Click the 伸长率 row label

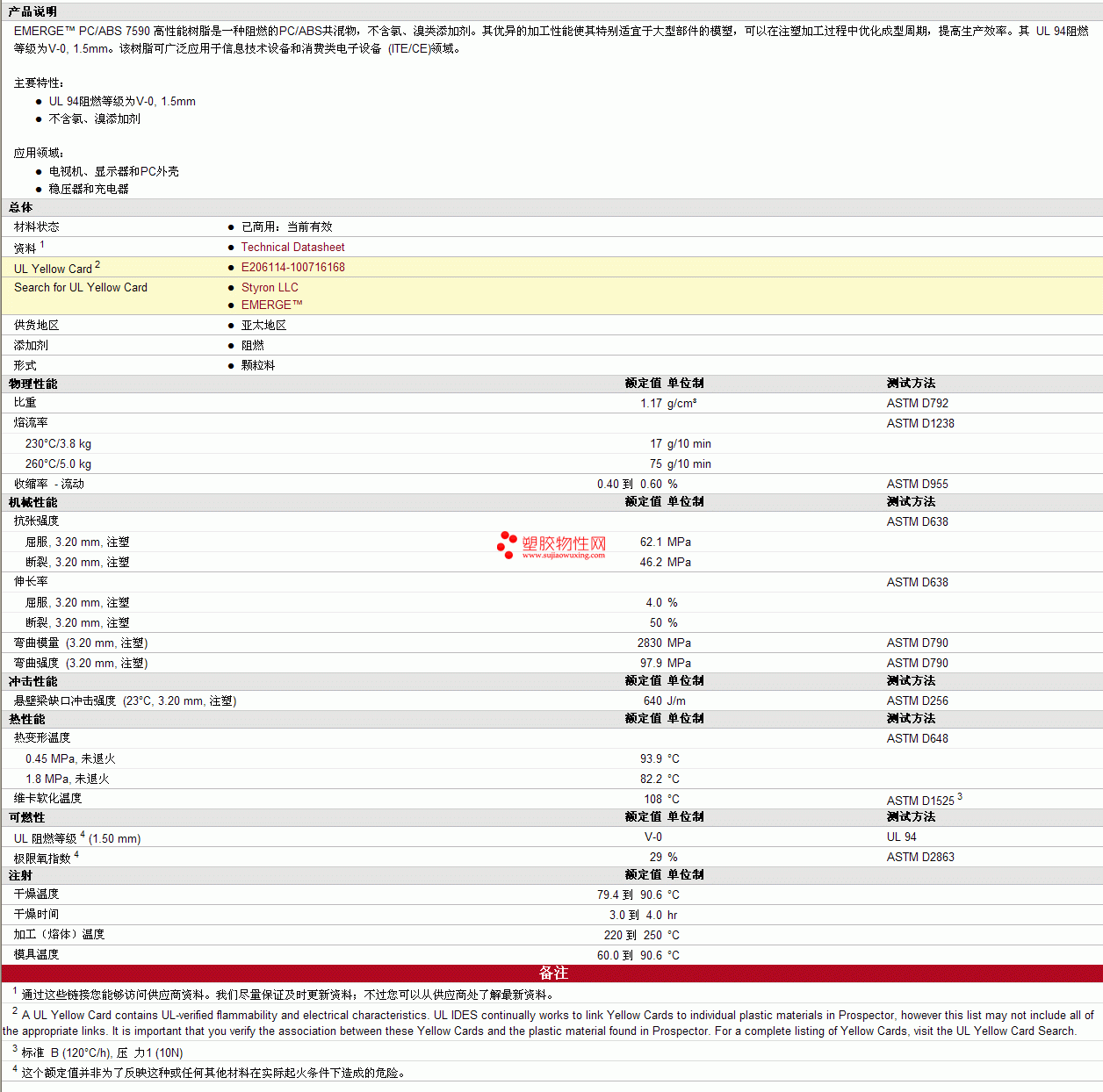pyautogui.click(x=31, y=582)
